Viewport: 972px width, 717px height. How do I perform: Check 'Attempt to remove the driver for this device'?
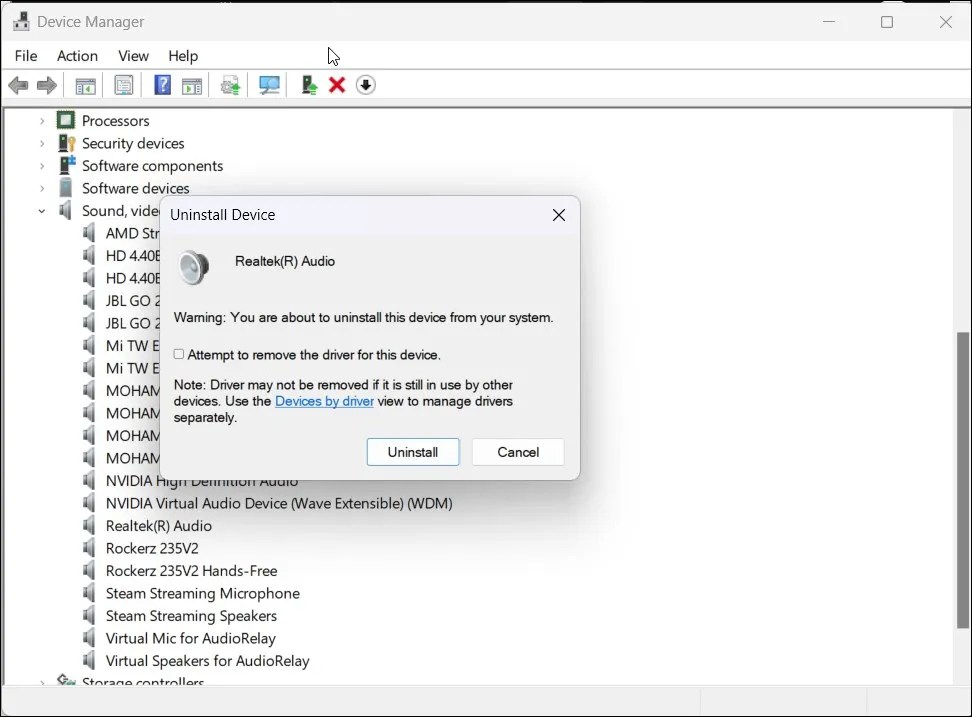click(x=178, y=354)
